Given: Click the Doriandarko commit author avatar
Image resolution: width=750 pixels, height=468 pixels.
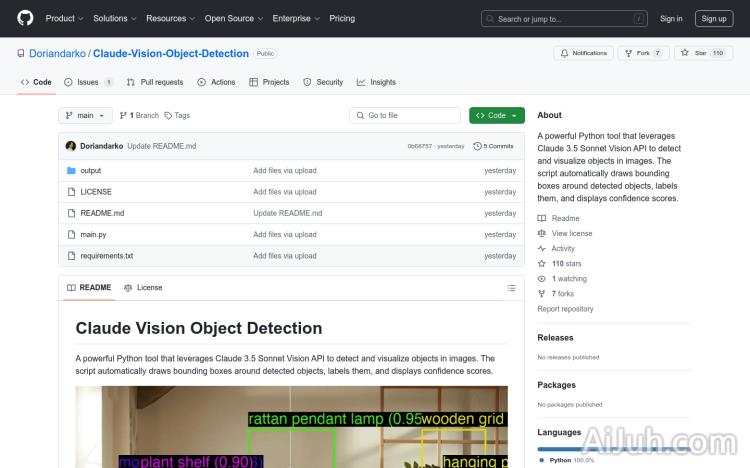Looking at the screenshot, I should pos(71,146).
